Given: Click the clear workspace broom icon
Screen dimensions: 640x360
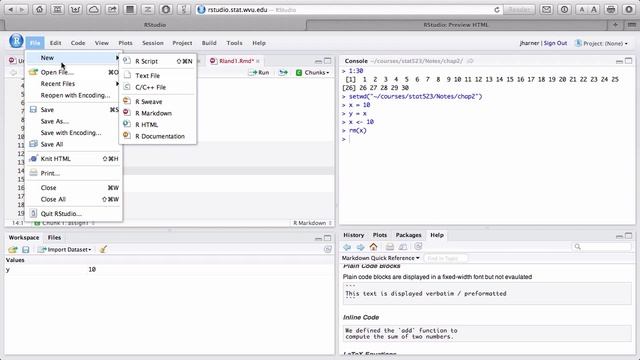Looking at the screenshot, I should (x=103, y=249).
